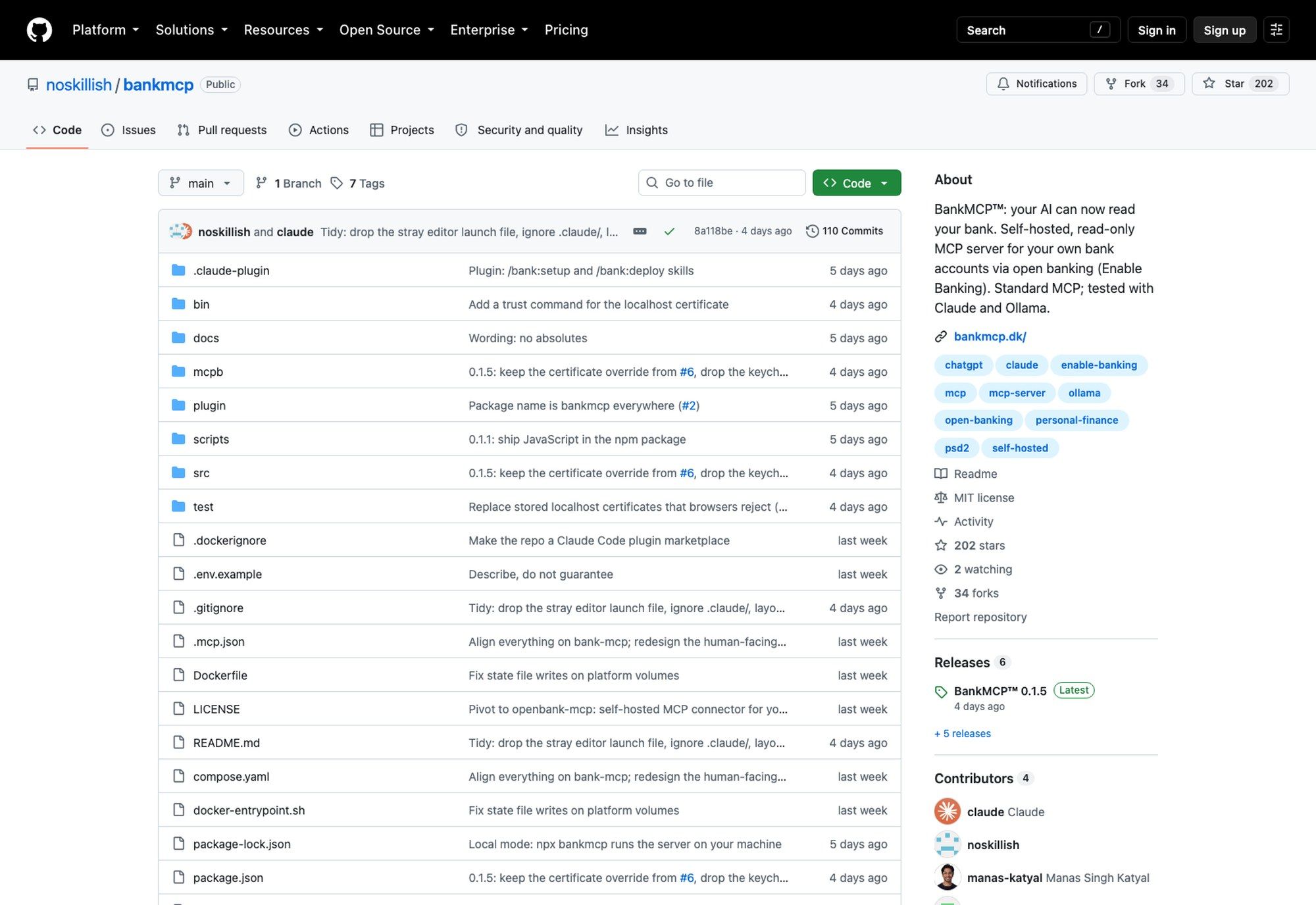The image size is (1316, 905).
Task: Open the MIT license link
Action: click(974, 498)
